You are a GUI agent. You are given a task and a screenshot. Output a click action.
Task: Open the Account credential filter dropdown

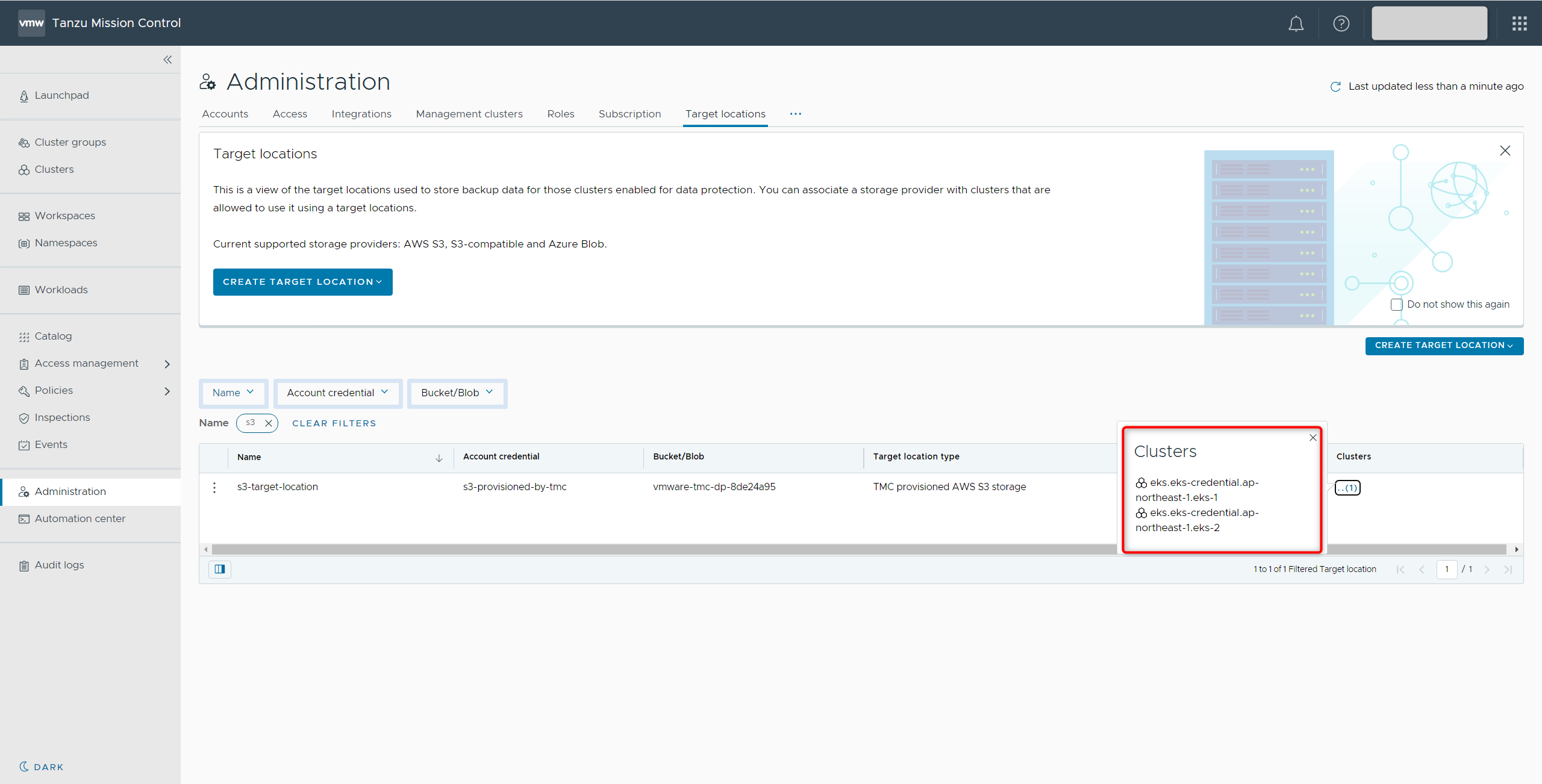(x=337, y=393)
